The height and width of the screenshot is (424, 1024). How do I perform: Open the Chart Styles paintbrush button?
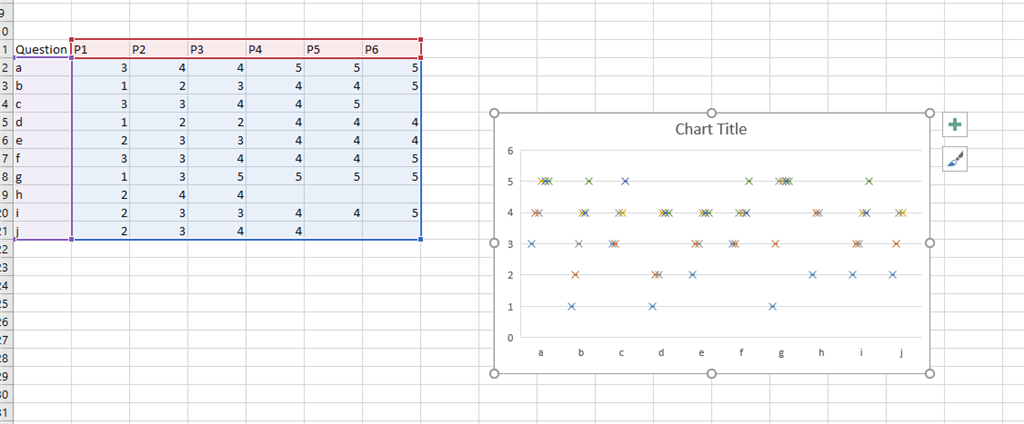point(955,159)
